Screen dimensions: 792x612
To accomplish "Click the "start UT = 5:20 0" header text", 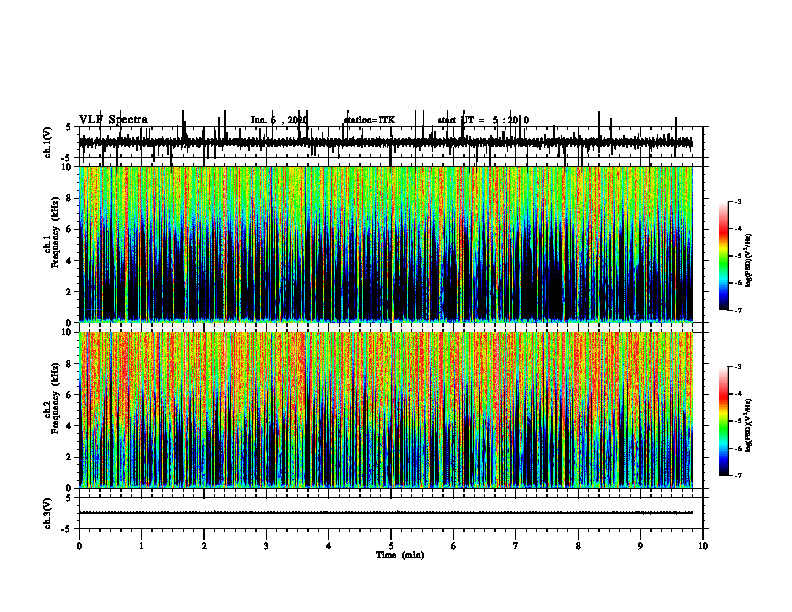I will (x=483, y=120).
